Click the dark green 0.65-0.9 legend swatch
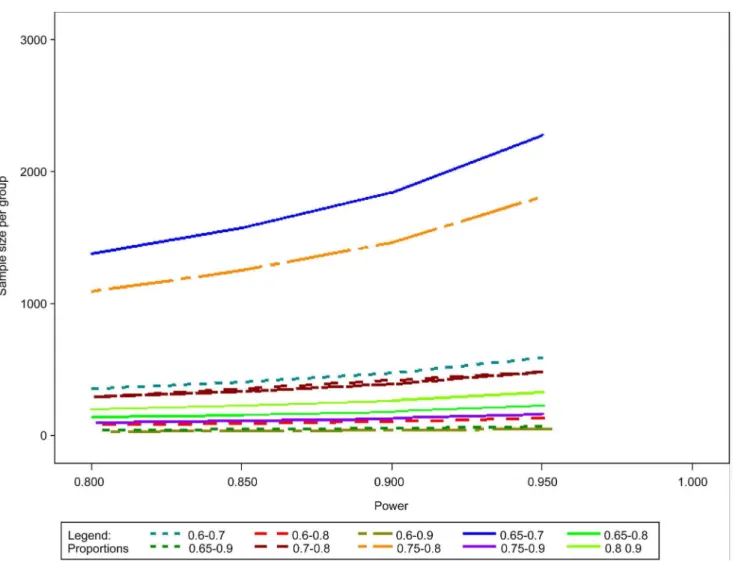 tap(165, 547)
